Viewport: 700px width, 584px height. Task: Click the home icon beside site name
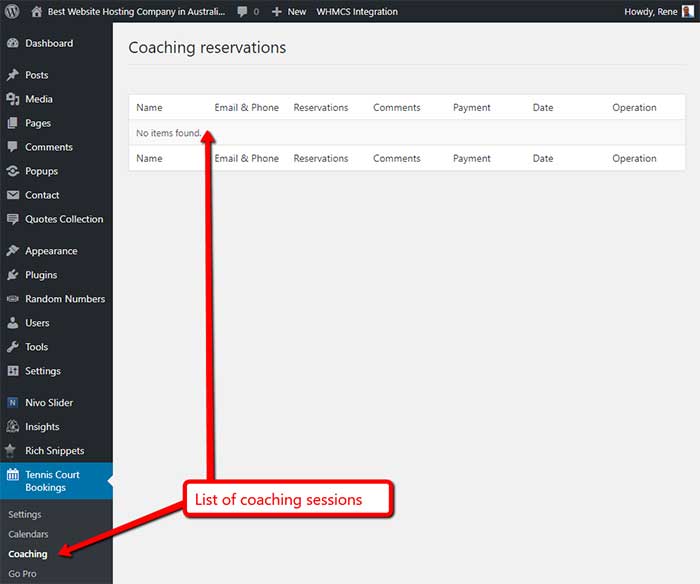point(37,12)
